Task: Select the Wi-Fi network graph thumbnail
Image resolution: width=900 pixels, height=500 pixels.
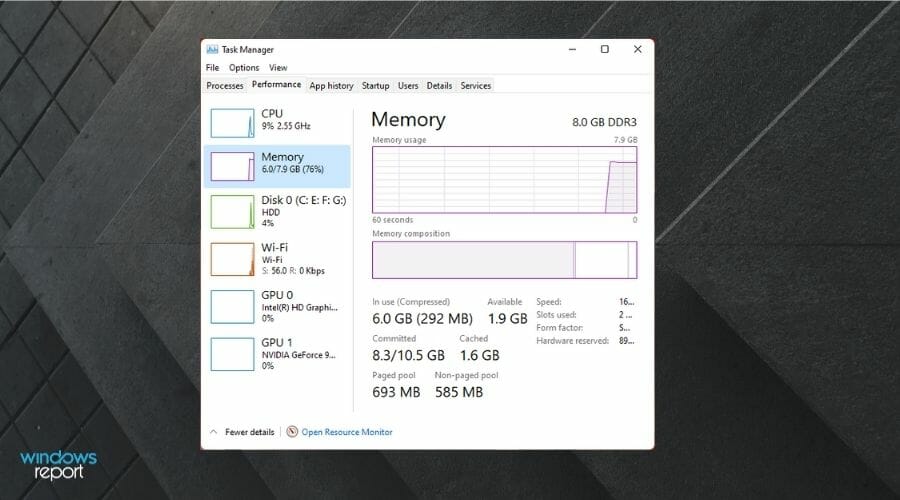Action: coord(232,259)
